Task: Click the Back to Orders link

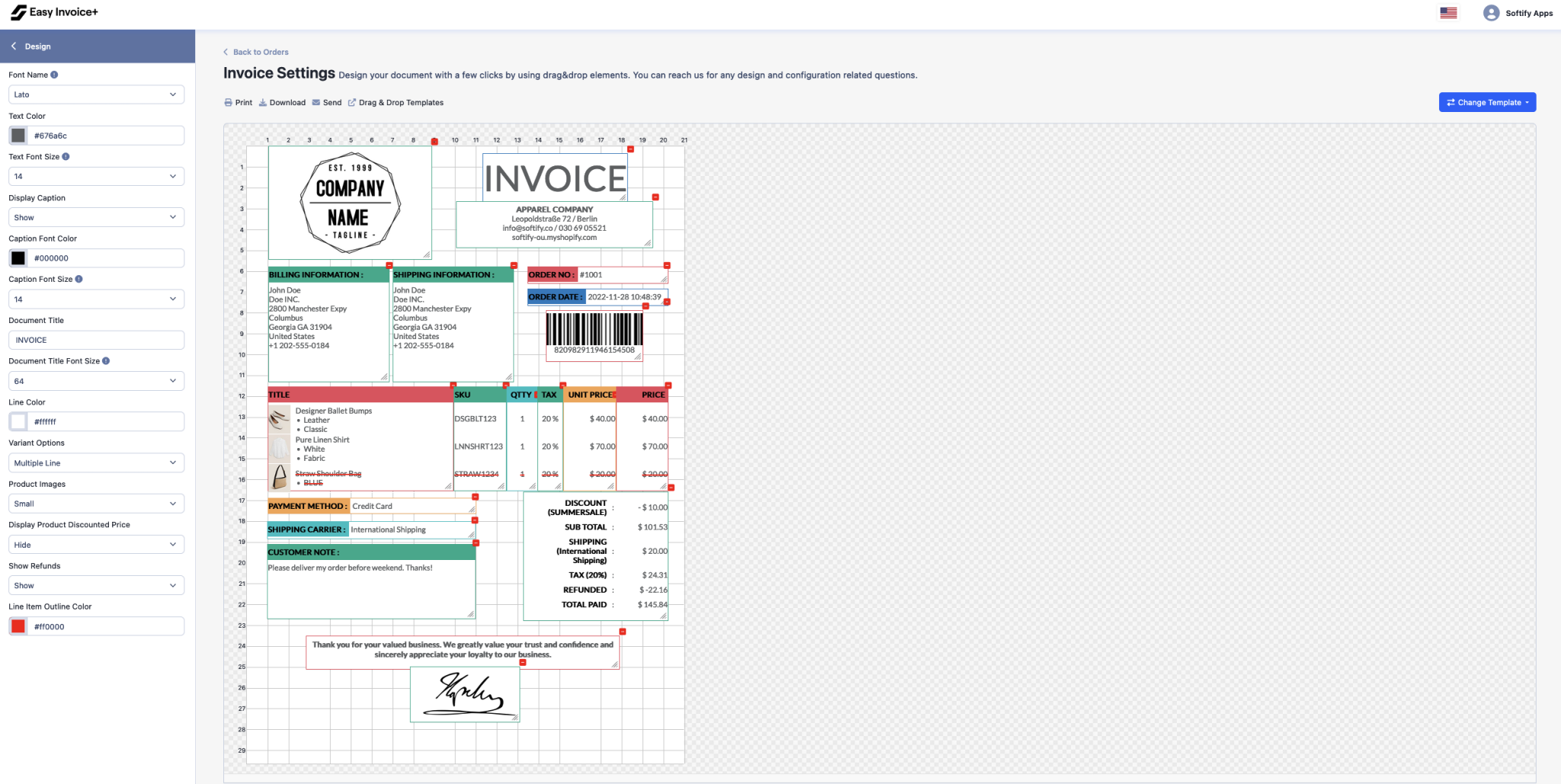Action: 256,51
